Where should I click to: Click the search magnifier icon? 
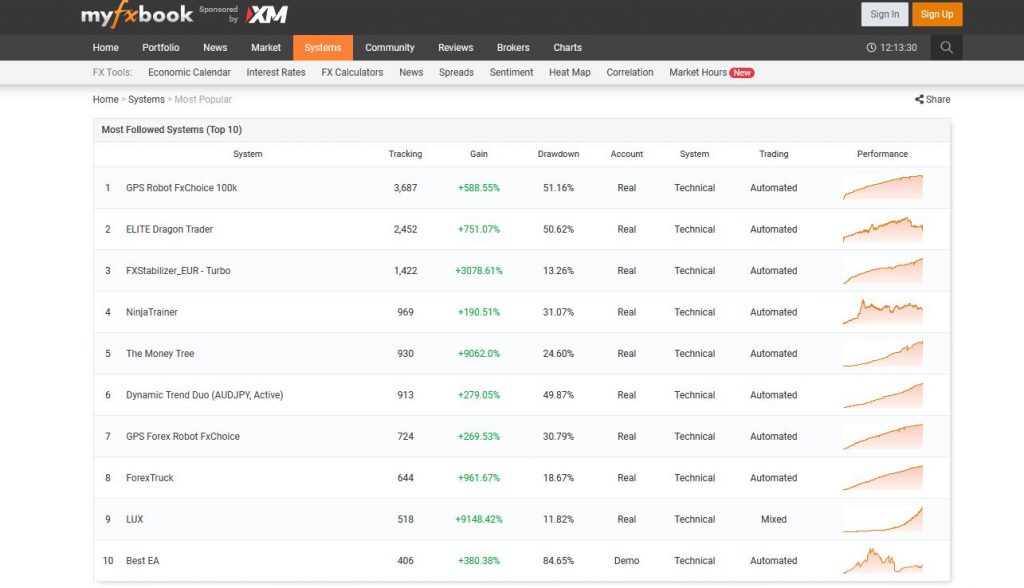click(946, 47)
